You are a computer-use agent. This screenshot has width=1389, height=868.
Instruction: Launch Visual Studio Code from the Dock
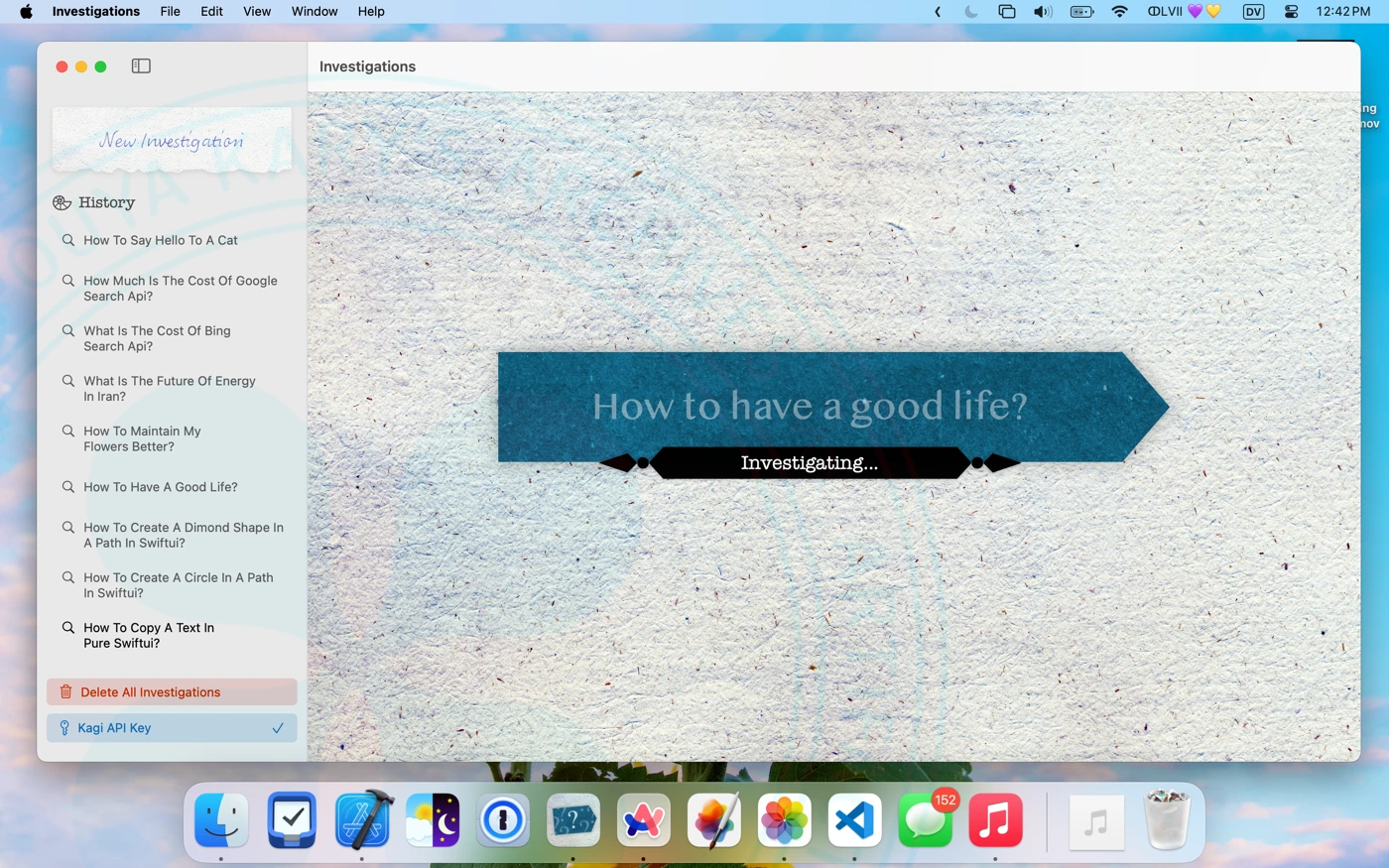[x=854, y=820]
